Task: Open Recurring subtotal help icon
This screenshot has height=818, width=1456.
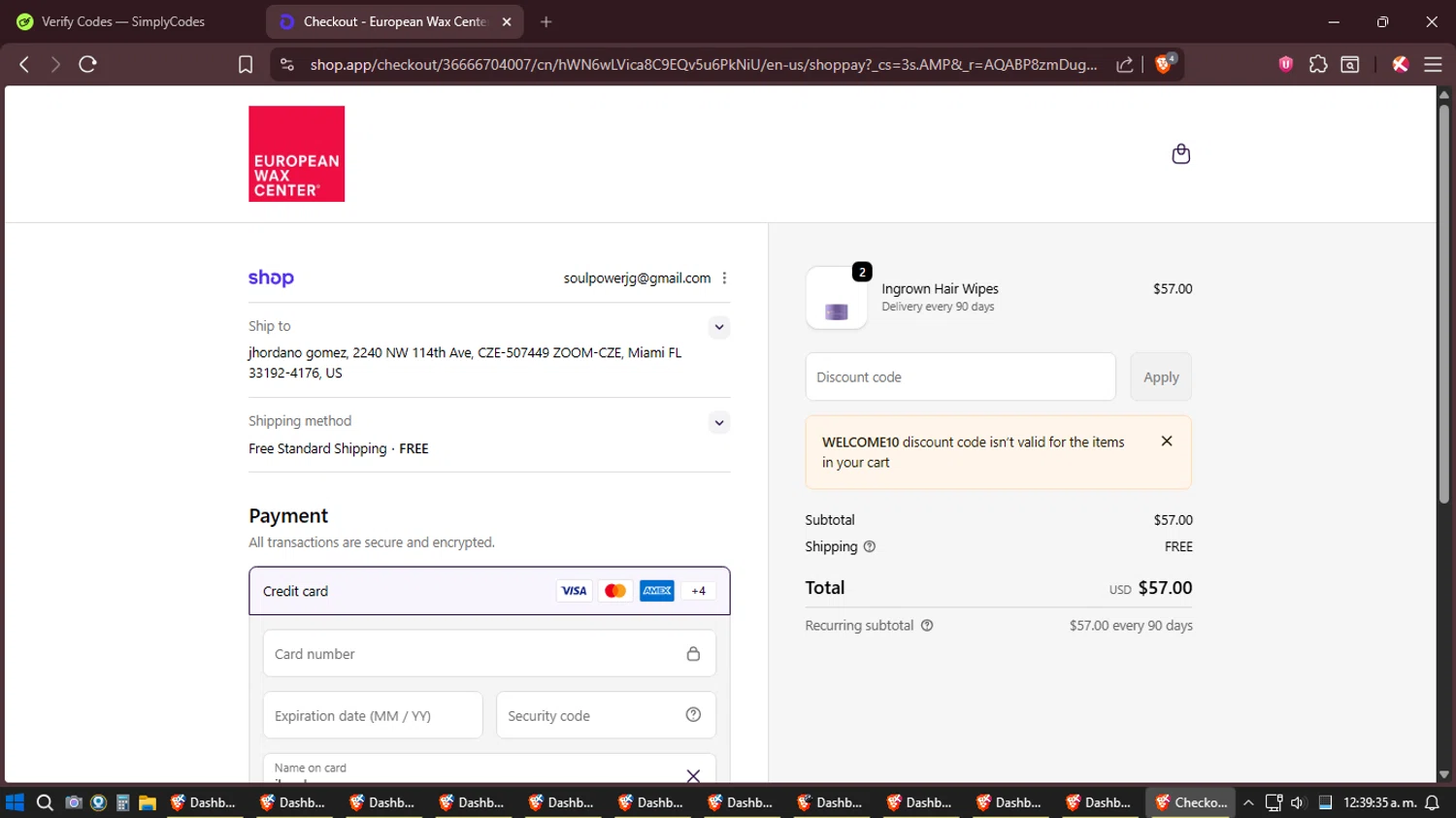Action: [x=927, y=625]
